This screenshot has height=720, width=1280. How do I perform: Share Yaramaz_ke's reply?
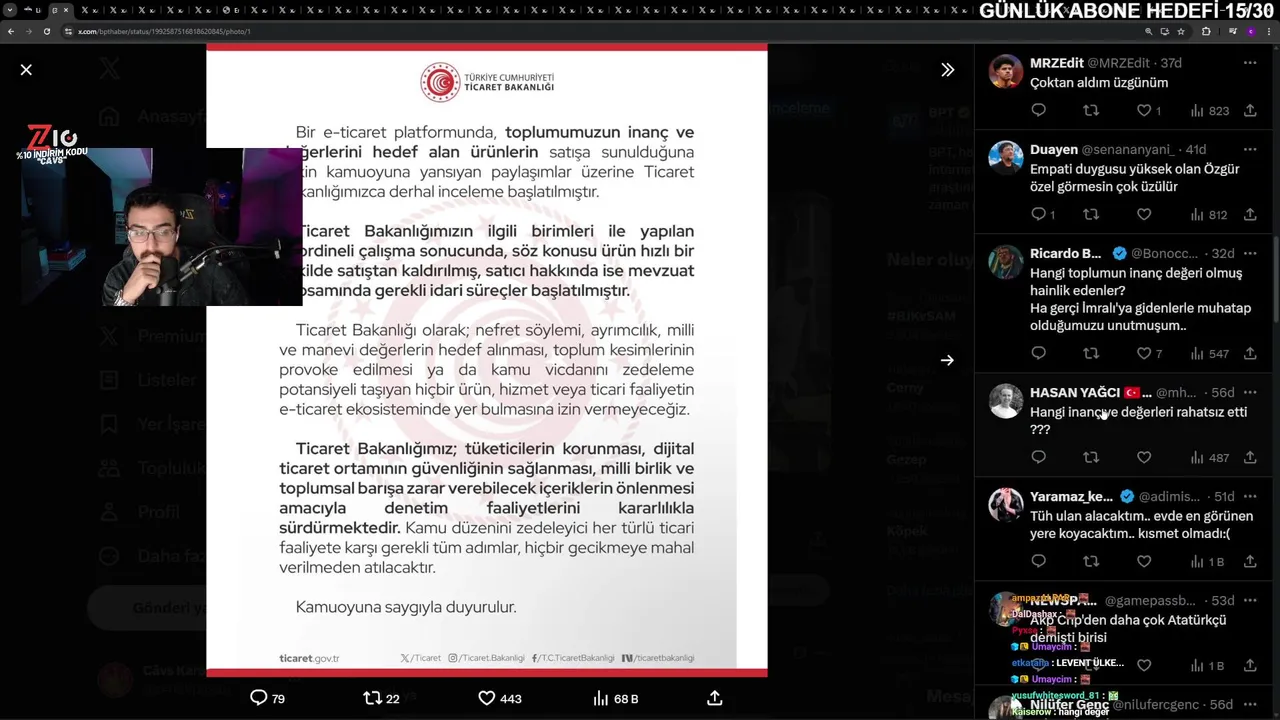1250,561
